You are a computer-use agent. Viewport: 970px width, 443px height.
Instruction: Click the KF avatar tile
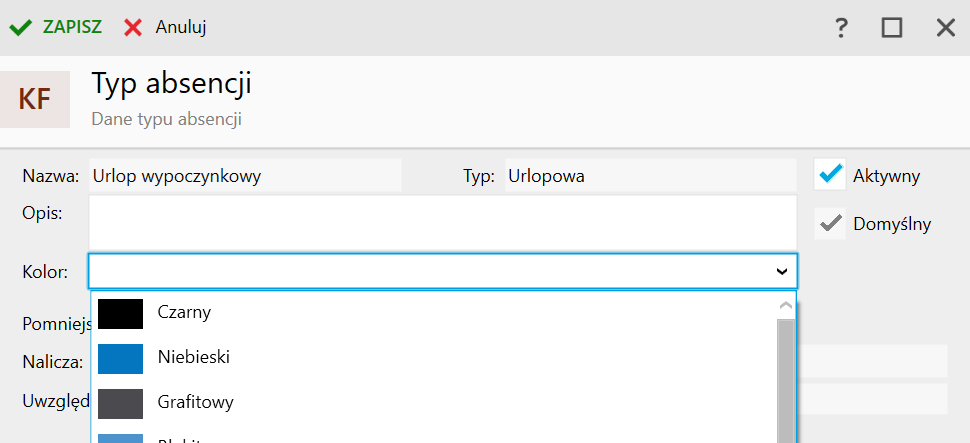pyautogui.click(x=35, y=99)
